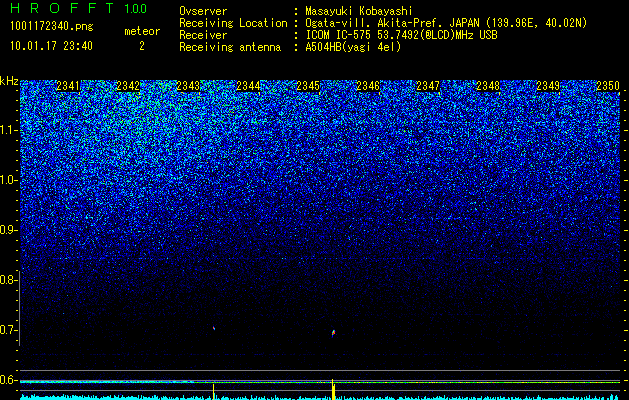Click the observer name Masayuki Kobayashi

[x=359, y=11]
